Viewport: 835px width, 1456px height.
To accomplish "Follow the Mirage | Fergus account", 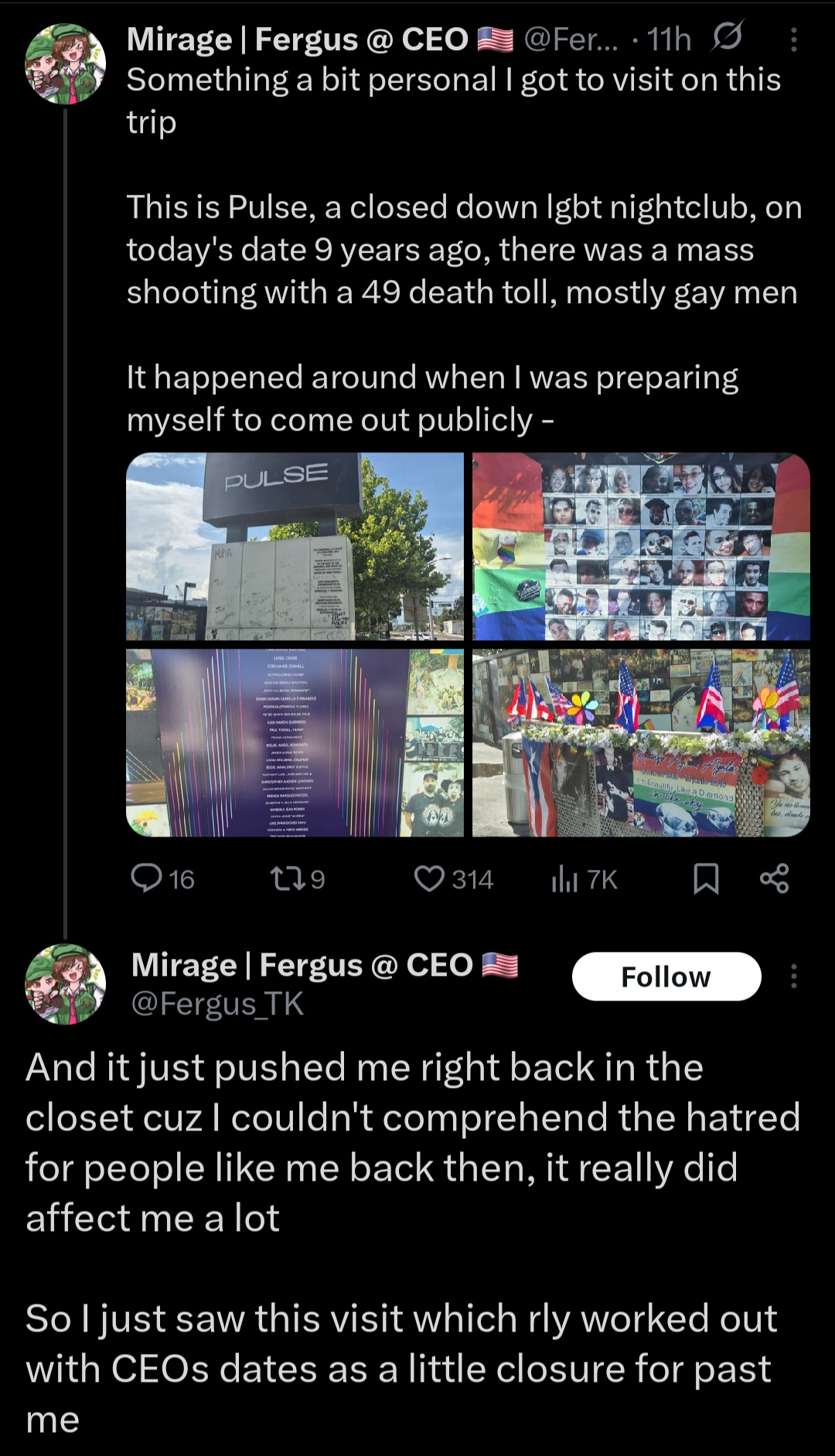I will pos(666,976).
